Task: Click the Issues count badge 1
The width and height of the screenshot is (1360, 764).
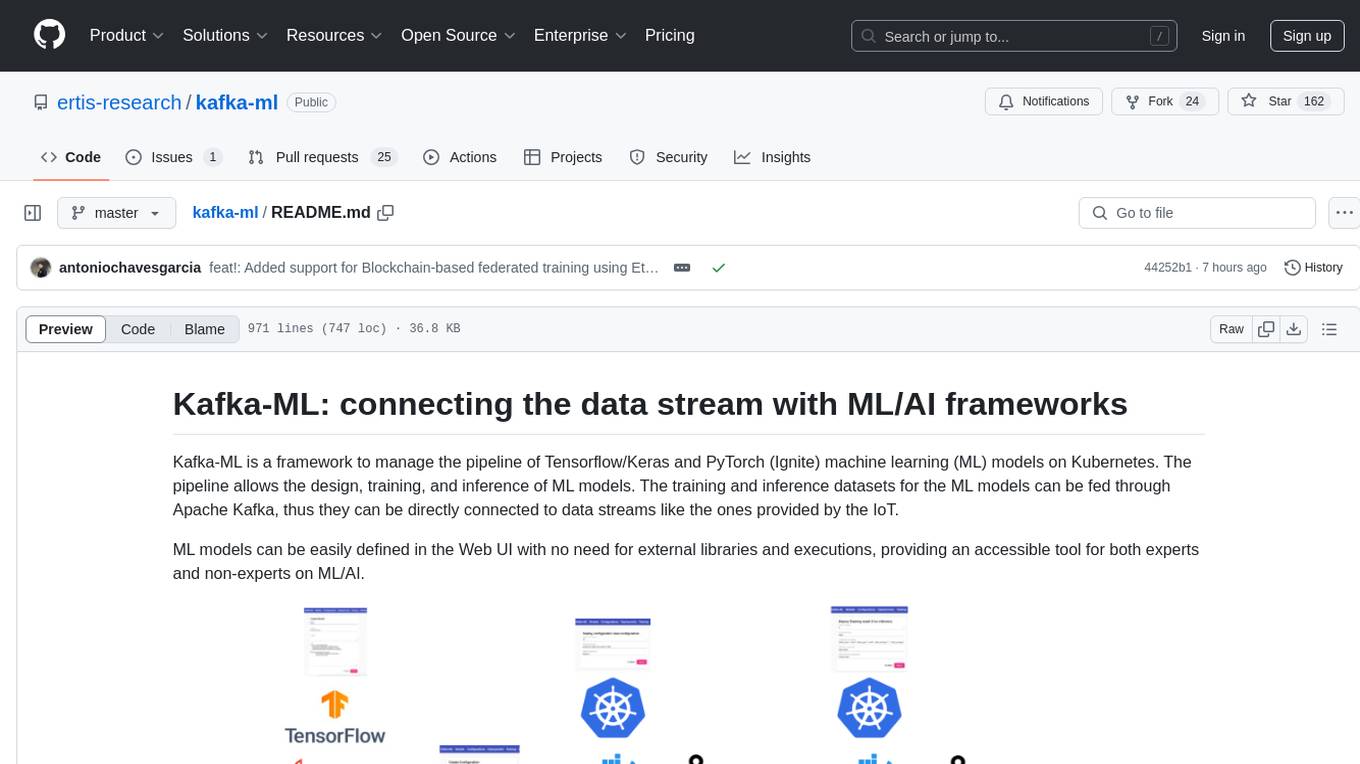Action: pos(213,157)
